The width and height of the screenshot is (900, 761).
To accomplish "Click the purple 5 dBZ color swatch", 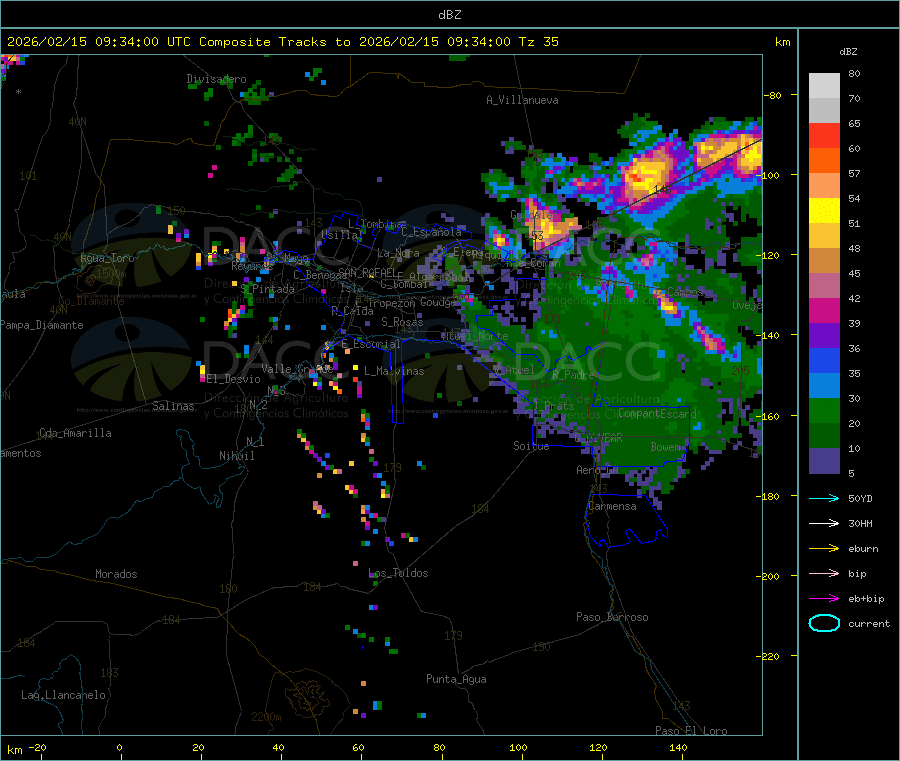I will coord(824,460).
